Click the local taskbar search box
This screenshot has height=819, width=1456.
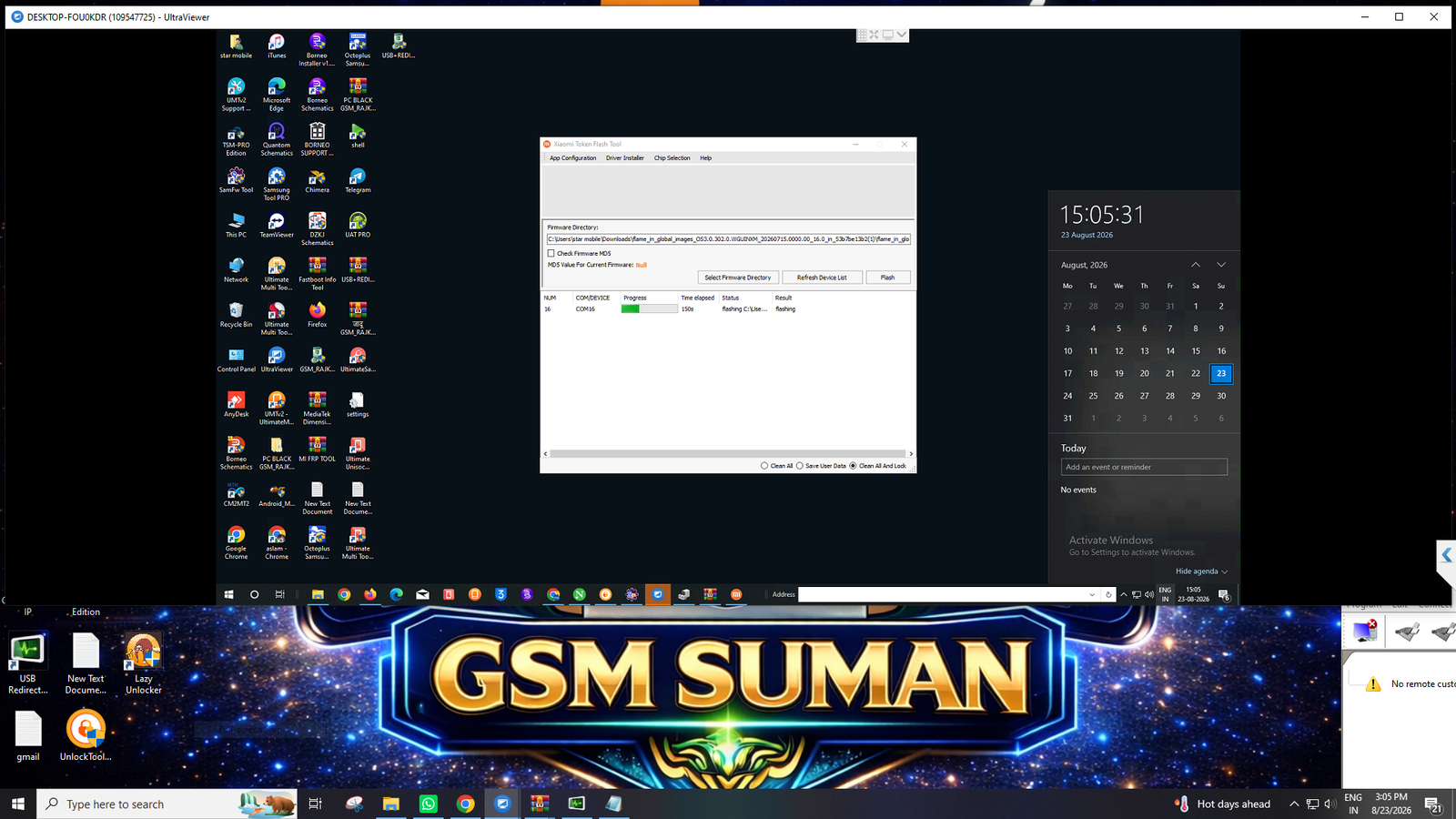coord(167,804)
